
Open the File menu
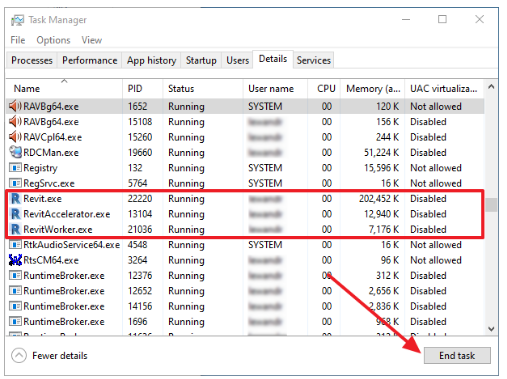[x=18, y=40]
